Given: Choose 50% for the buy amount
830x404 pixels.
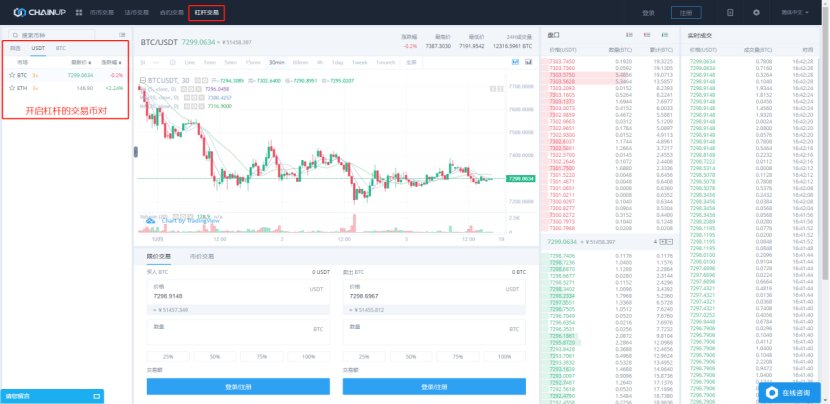Looking at the screenshot, I should 214,357.
